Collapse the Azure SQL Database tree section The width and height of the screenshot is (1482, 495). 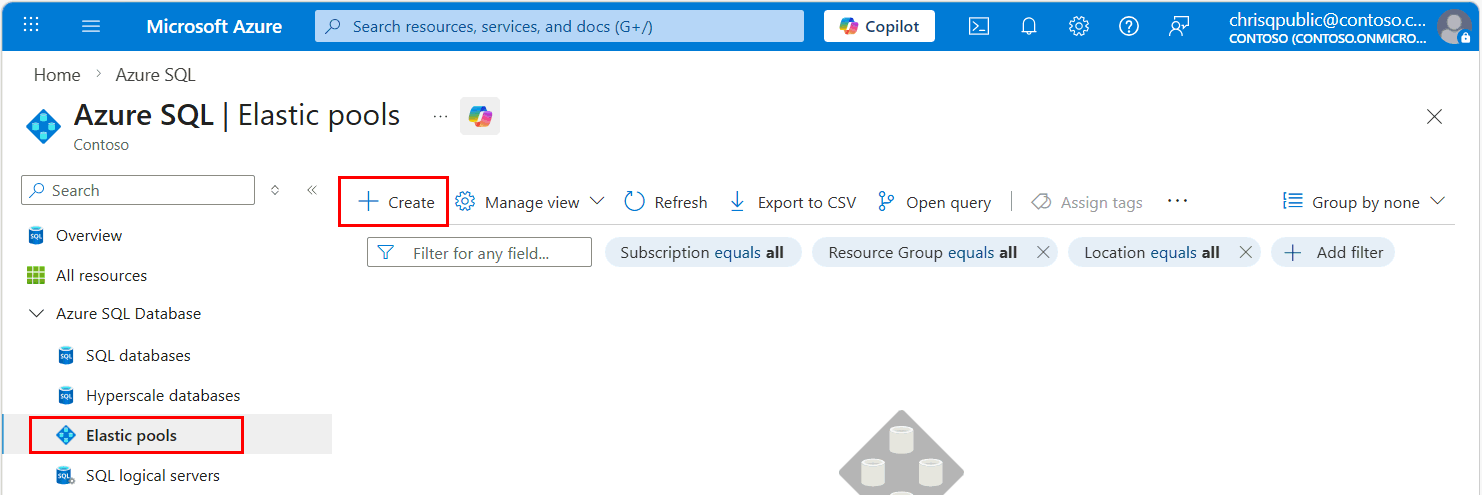tap(37, 314)
